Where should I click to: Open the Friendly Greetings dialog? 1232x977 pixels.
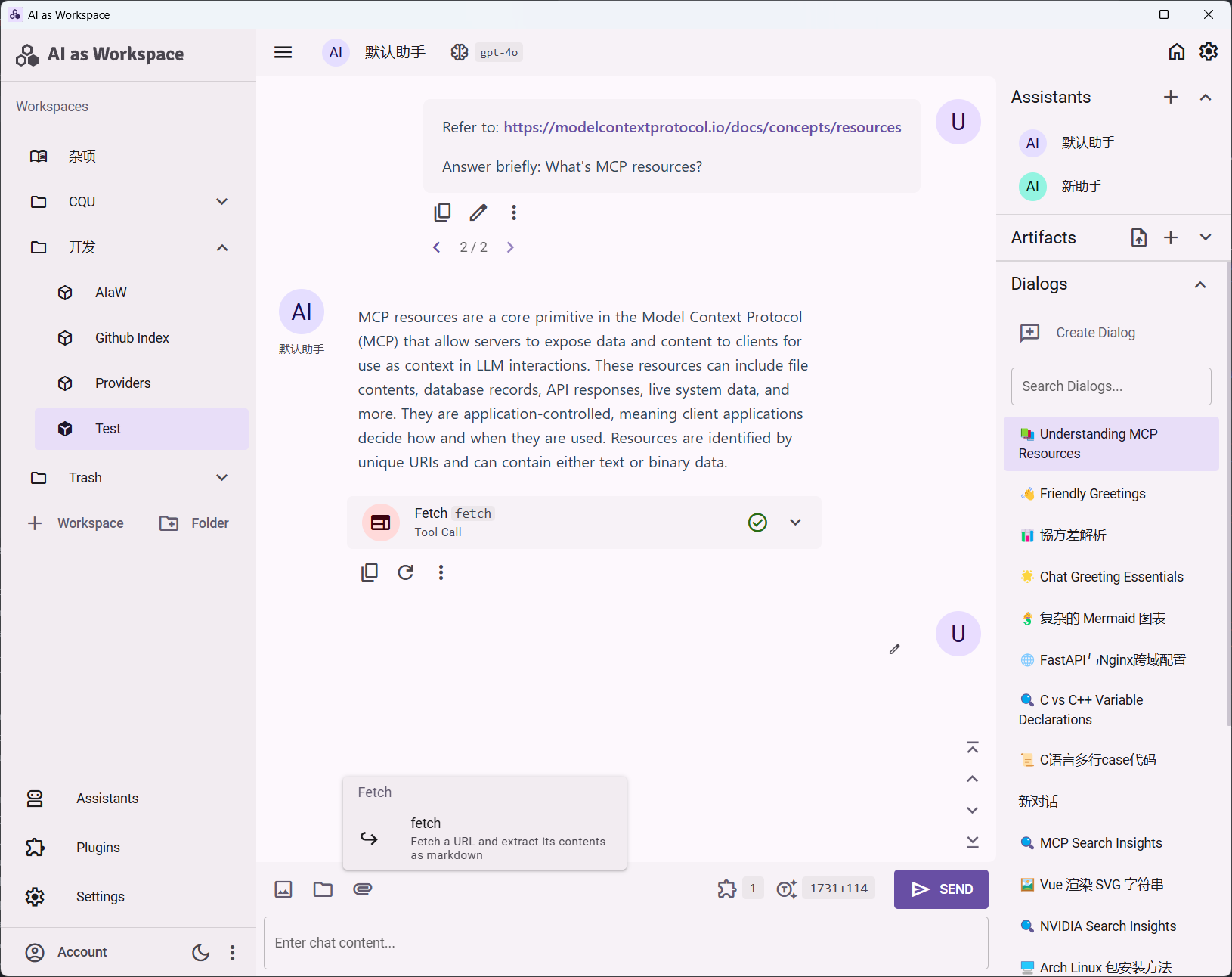(x=1111, y=494)
